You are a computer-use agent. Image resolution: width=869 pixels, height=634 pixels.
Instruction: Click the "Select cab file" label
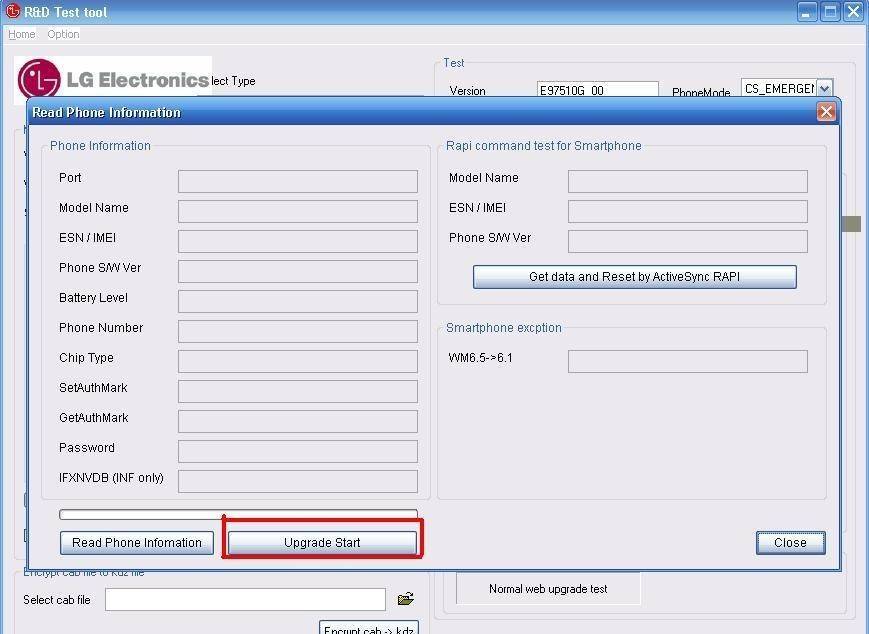coord(57,600)
